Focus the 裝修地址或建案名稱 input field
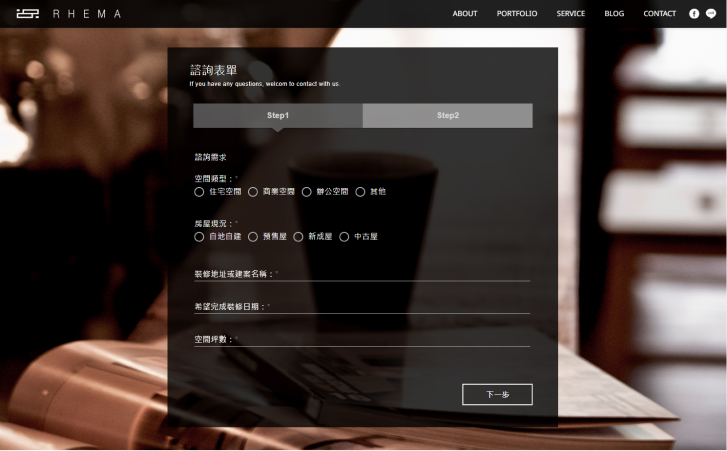The height and width of the screenshot is (451, 727). tap(400, 273)
